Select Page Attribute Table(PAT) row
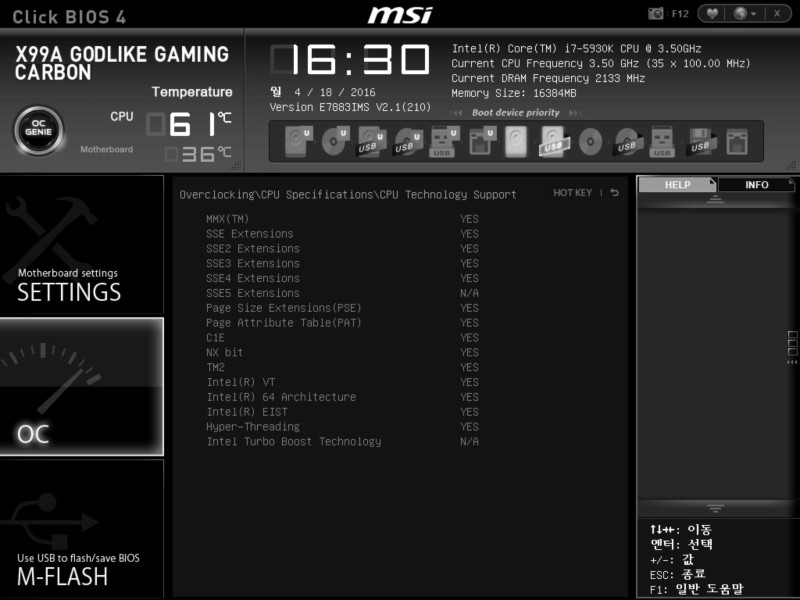This screenshot has height=600, width=800. (x=342, y=322)
